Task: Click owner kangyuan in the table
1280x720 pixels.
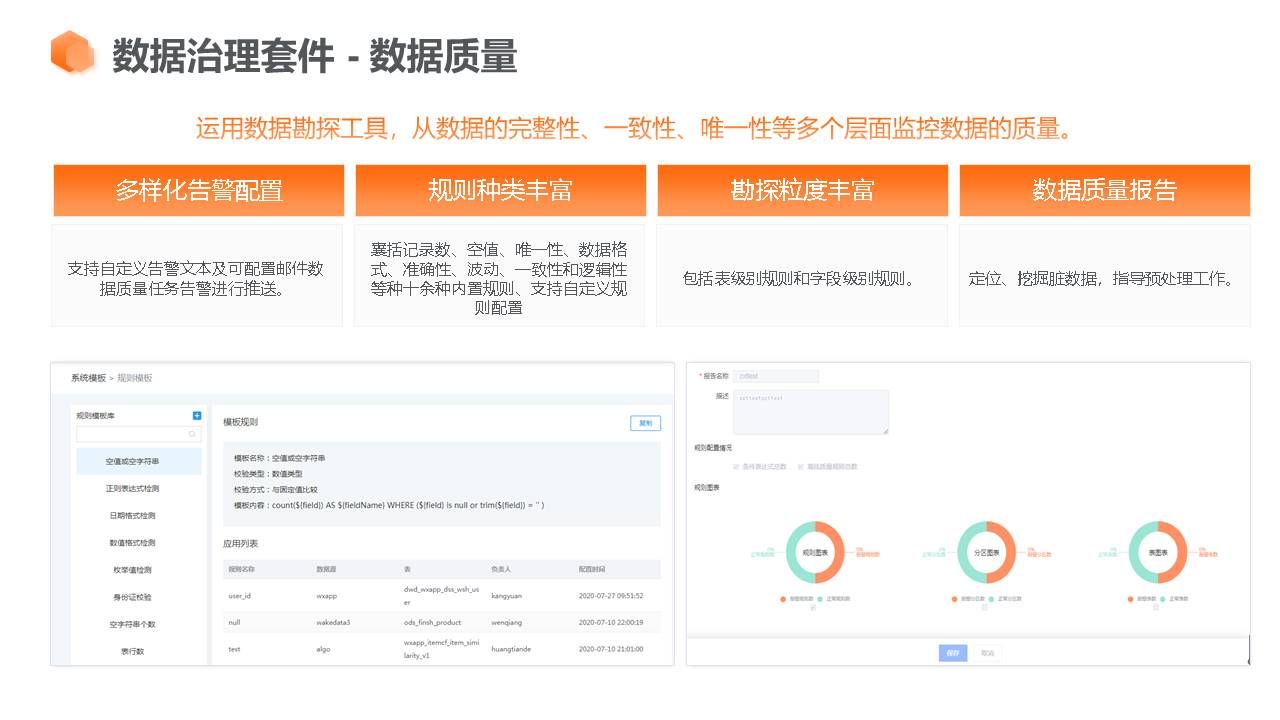Action: click(x=508, y=596)
